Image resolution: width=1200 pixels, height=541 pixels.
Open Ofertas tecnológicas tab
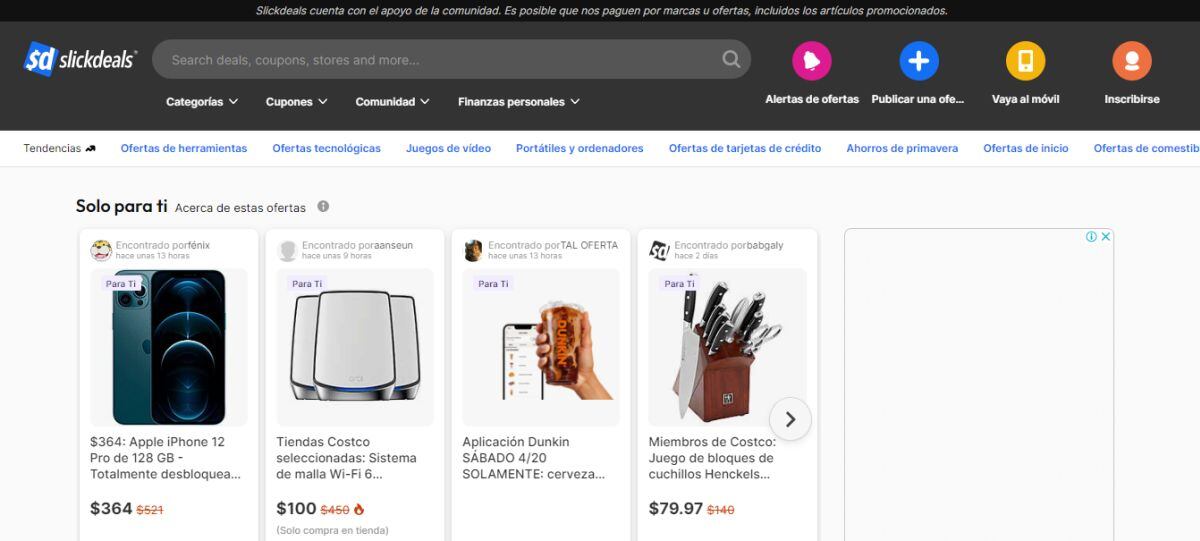[x=326, y=148]
